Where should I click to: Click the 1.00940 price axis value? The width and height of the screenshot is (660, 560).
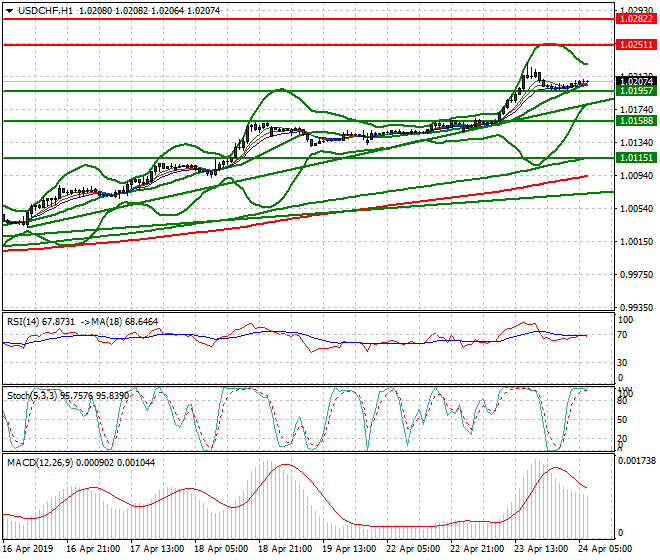click(x=637, y=176)
